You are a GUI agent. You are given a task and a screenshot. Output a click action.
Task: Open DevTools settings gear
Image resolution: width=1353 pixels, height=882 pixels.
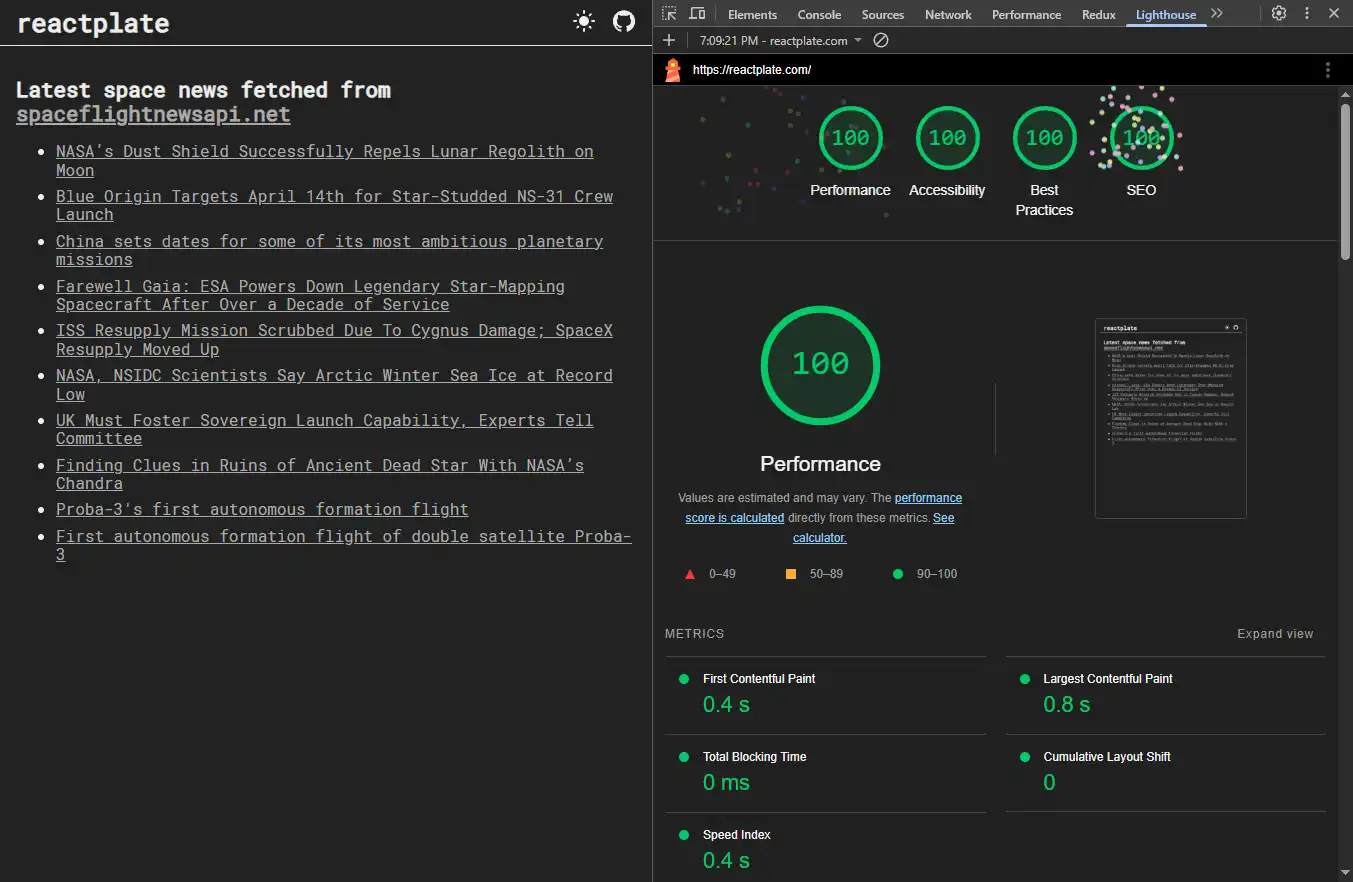pos(1279,14)
